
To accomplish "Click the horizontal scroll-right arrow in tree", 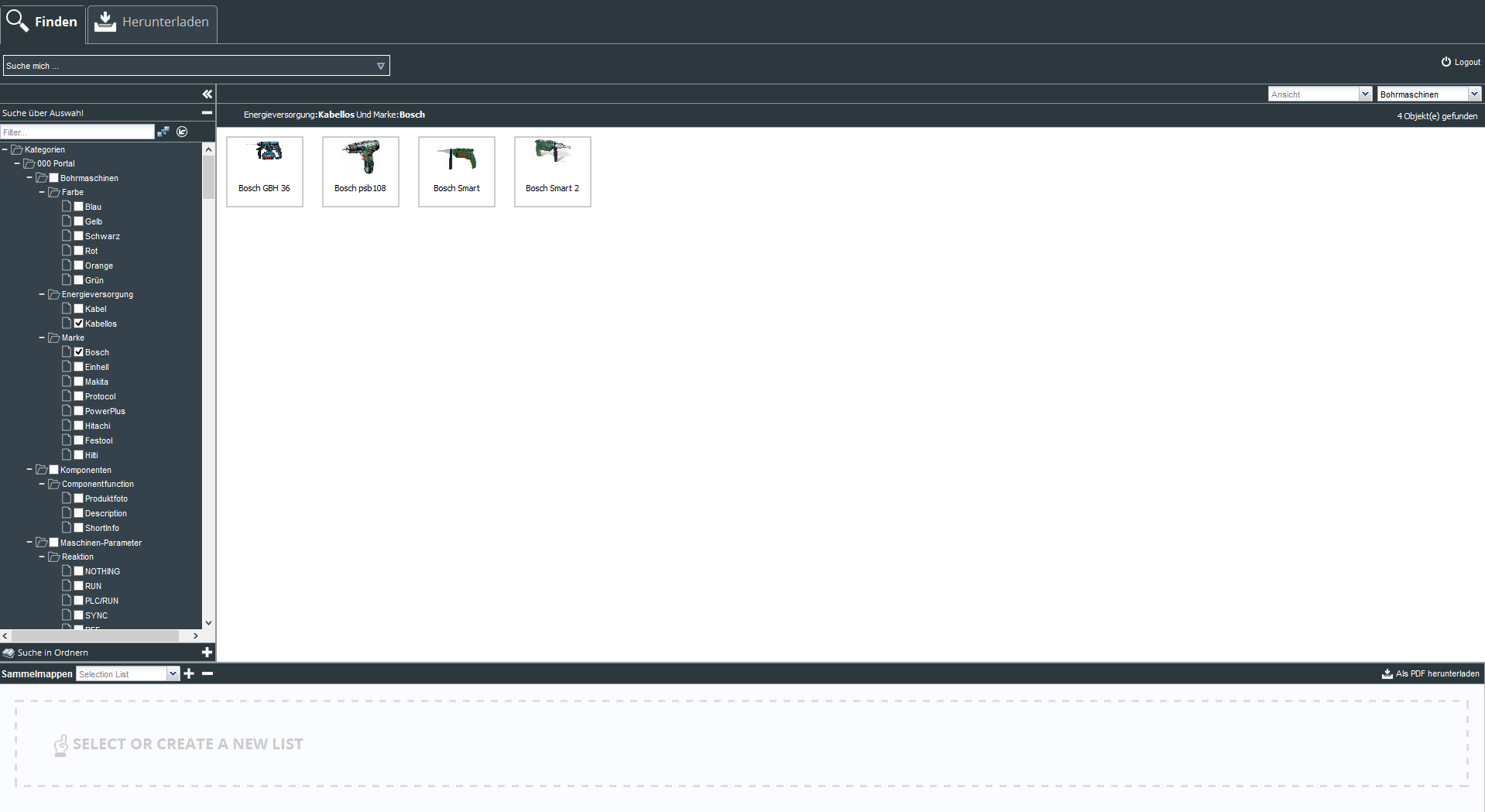I will [196, 636].
